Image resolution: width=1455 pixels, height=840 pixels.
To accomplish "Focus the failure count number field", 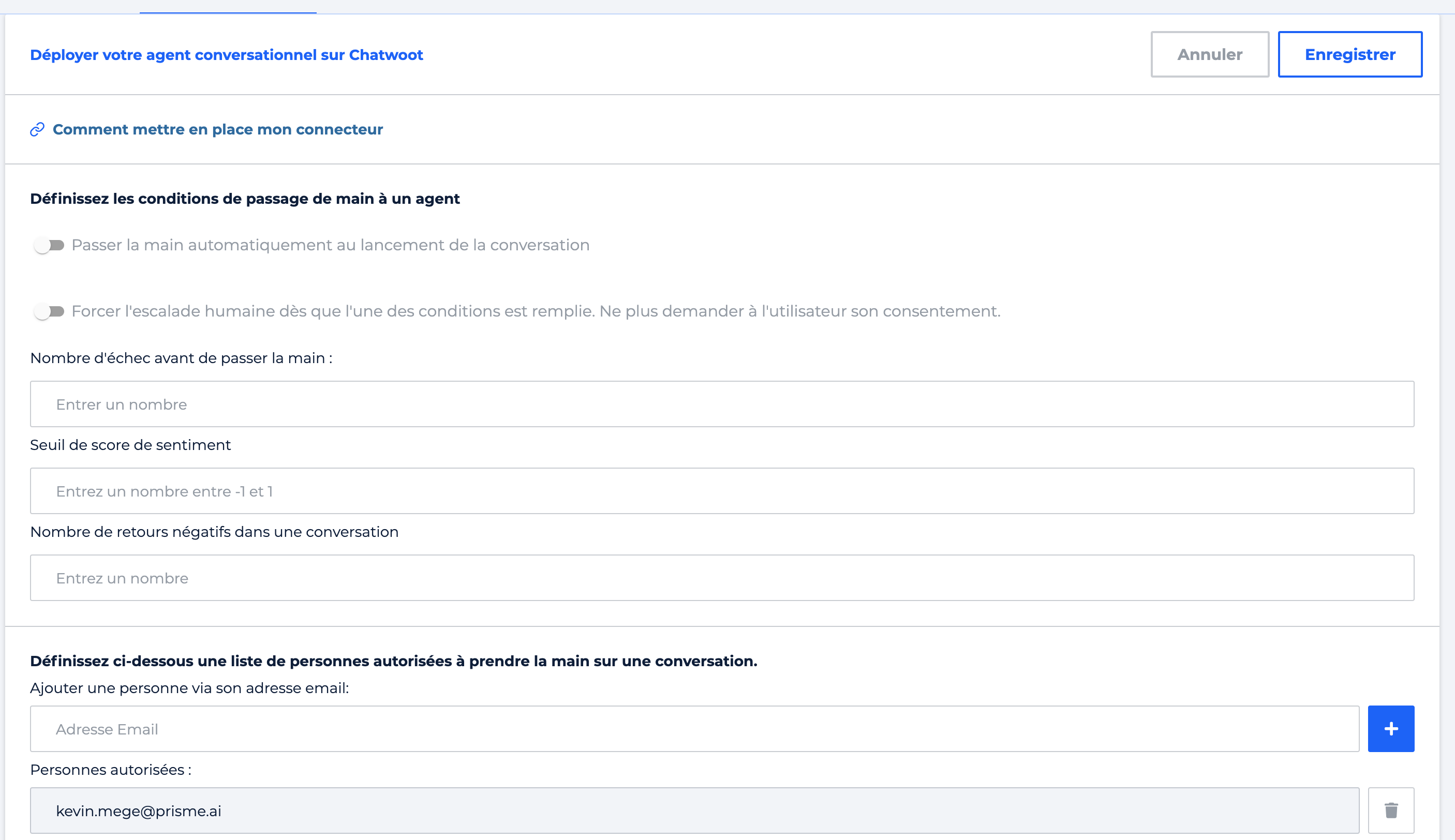I will pyautogui.click(x=722, y=404).
